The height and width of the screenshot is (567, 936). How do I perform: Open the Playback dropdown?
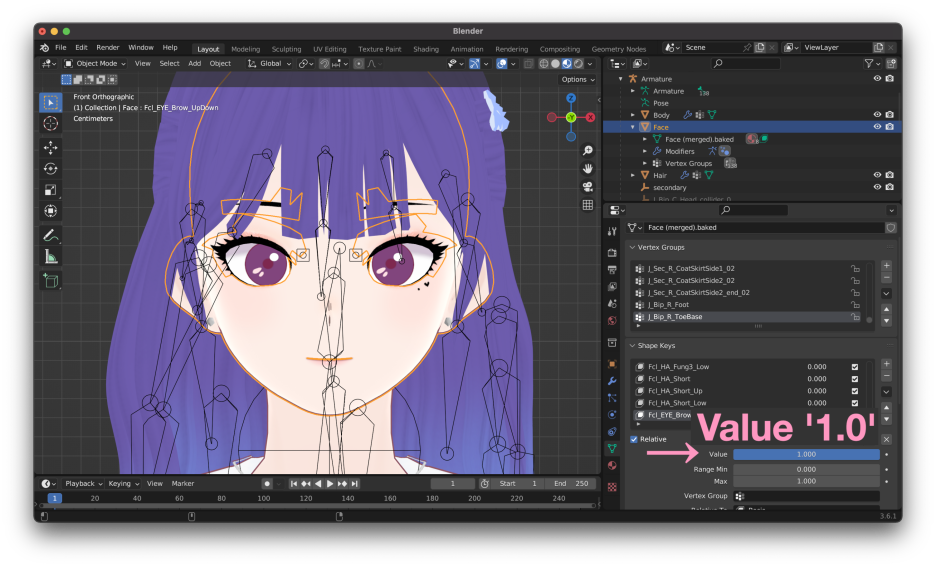pyautogui.click(x=84, y=483)
